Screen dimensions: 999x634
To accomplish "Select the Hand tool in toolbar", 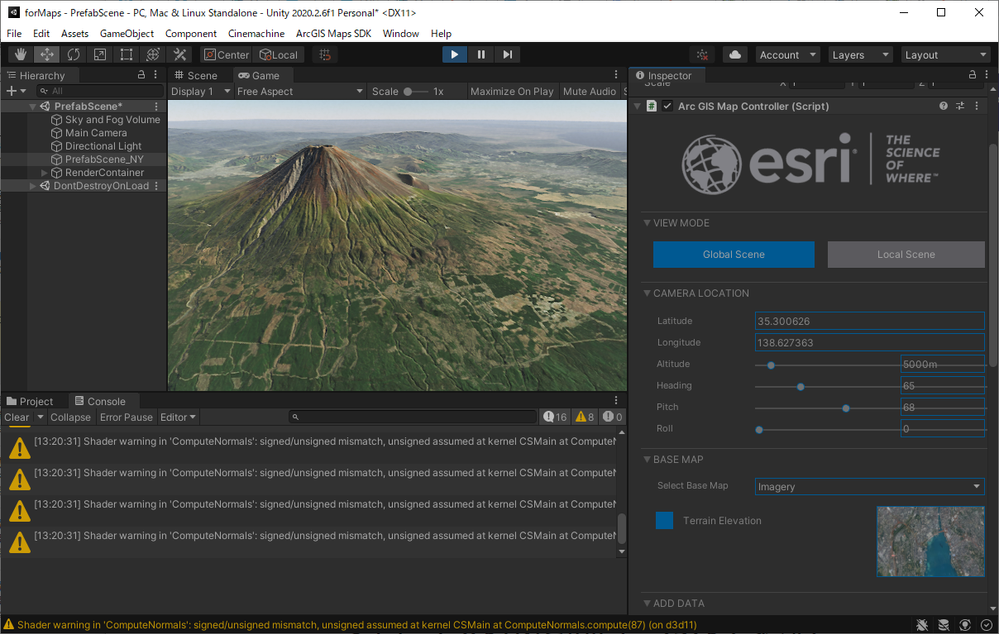I will click(x=21, y=55).
